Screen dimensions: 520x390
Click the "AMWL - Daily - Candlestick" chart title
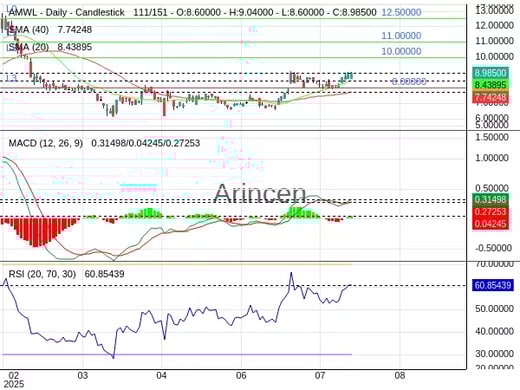(66, 13)
